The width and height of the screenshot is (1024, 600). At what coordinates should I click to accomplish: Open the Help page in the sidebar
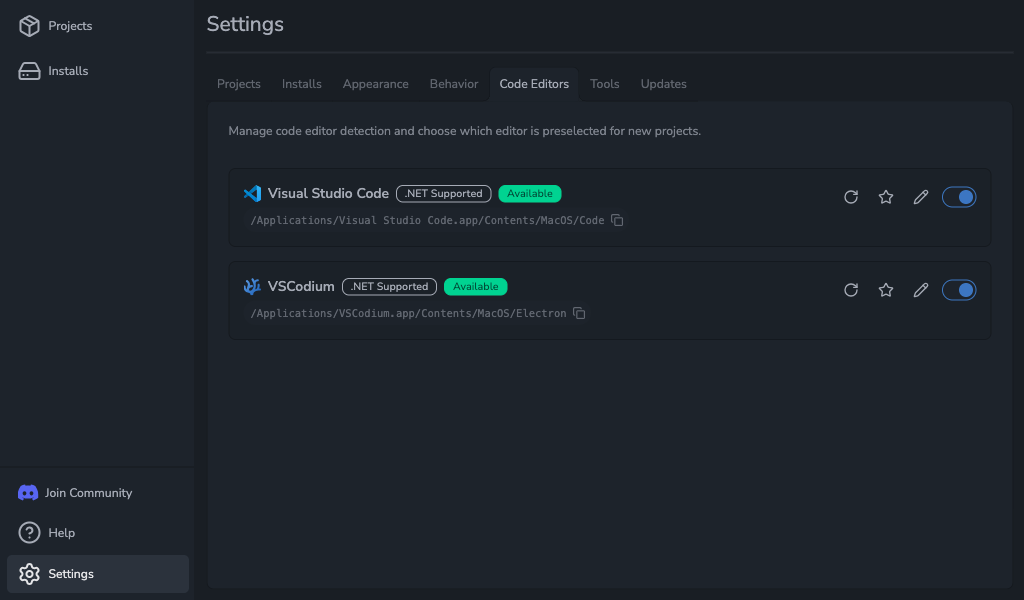click(x=98, y=533)
